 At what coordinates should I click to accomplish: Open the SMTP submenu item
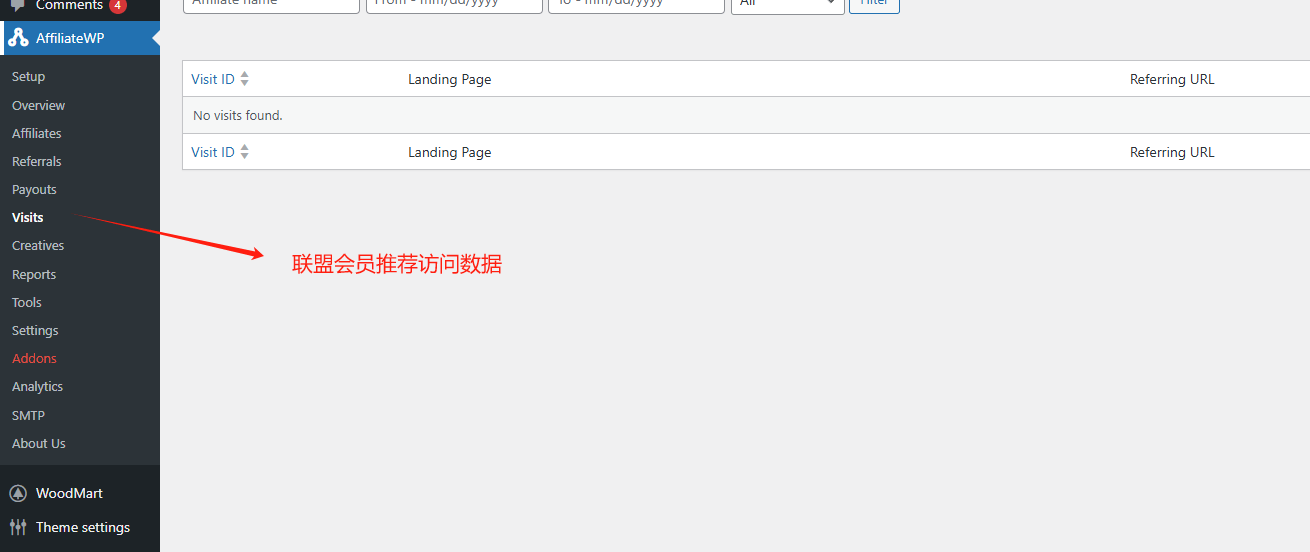coord(28,415)
